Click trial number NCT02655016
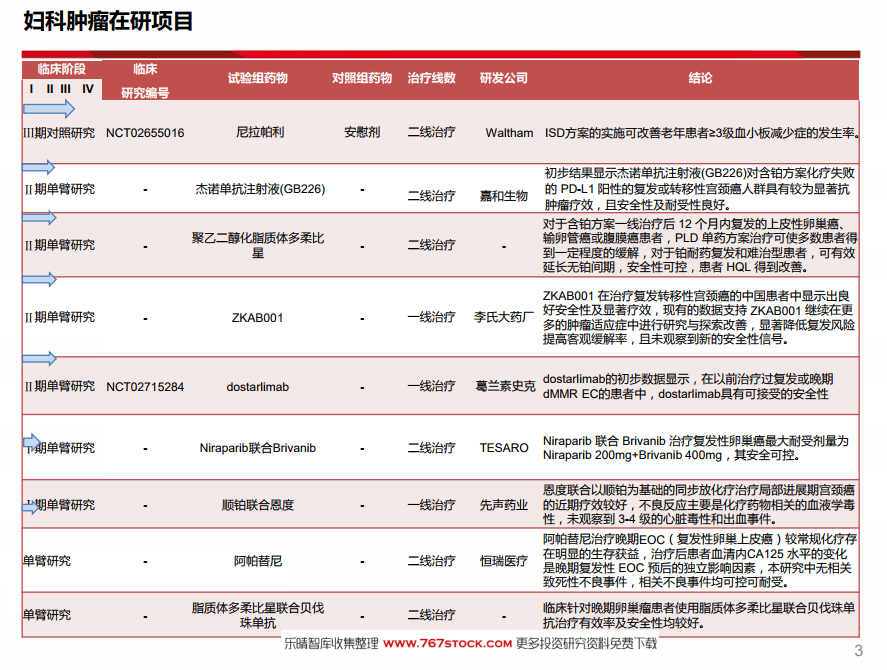 click(x=145, y=133)
